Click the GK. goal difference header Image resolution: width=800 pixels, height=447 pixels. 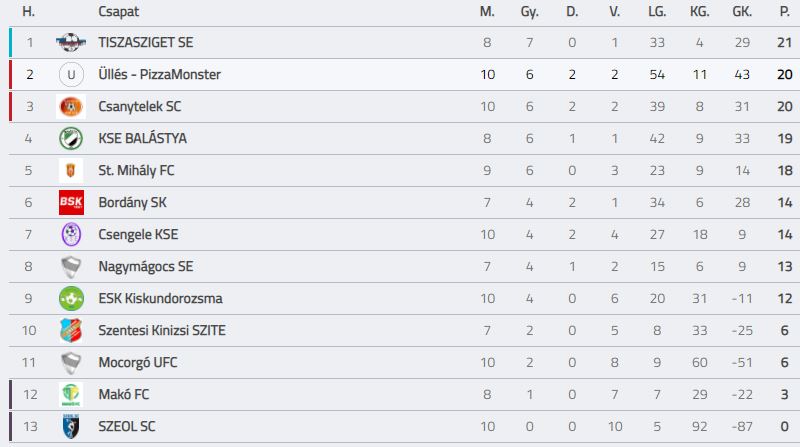click(742, 11)
